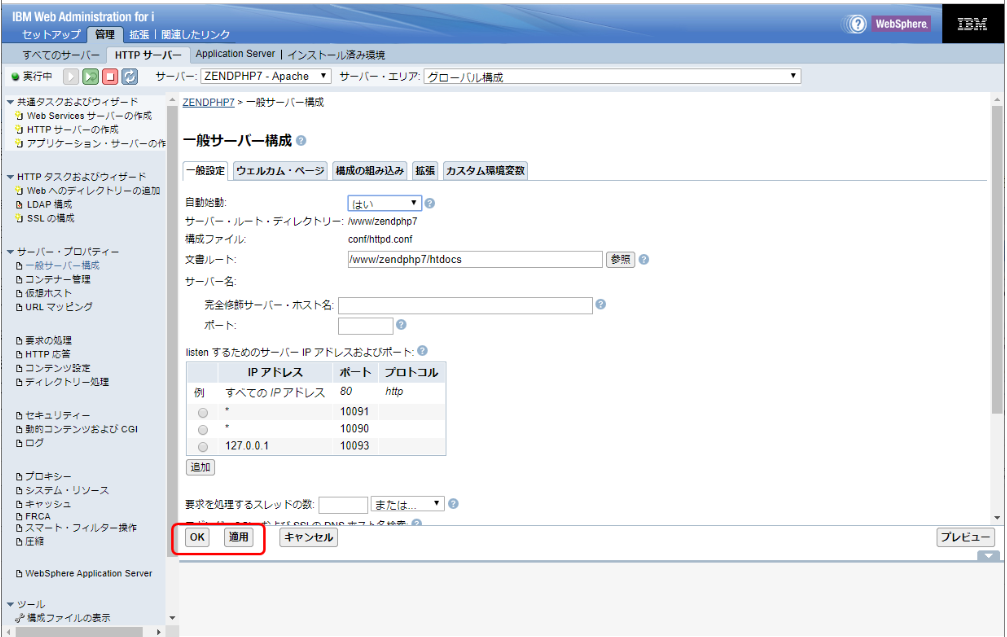
Task: Open the 自動始動 dropdown
Action: (x=385, y=204)
